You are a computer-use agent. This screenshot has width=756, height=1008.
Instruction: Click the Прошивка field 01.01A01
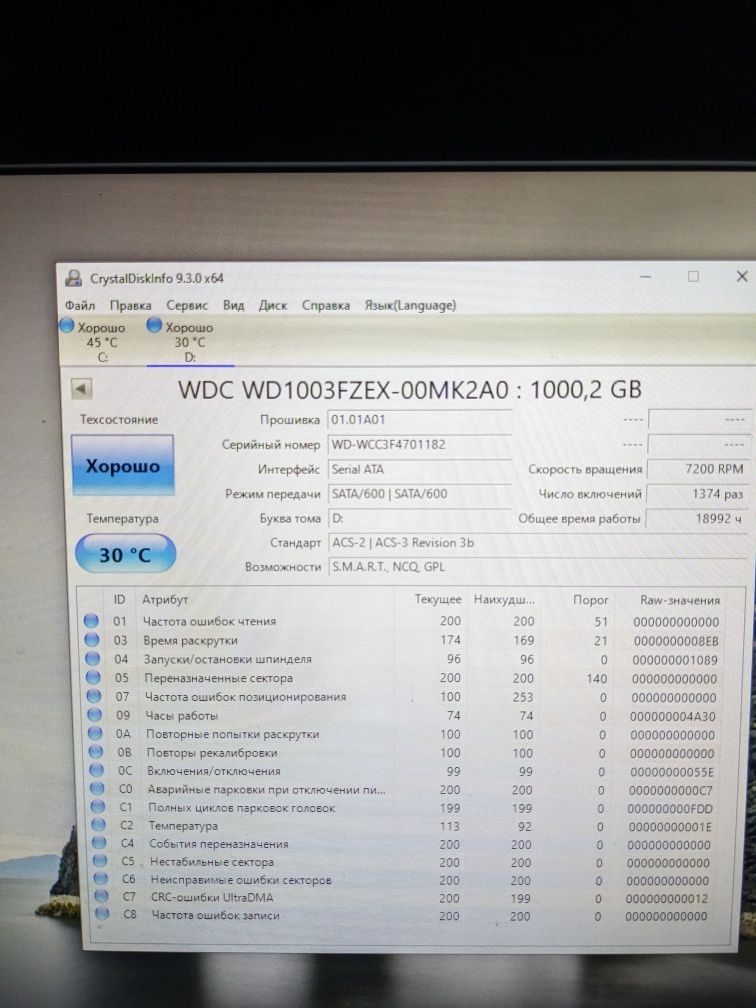[x=419, y=420]
